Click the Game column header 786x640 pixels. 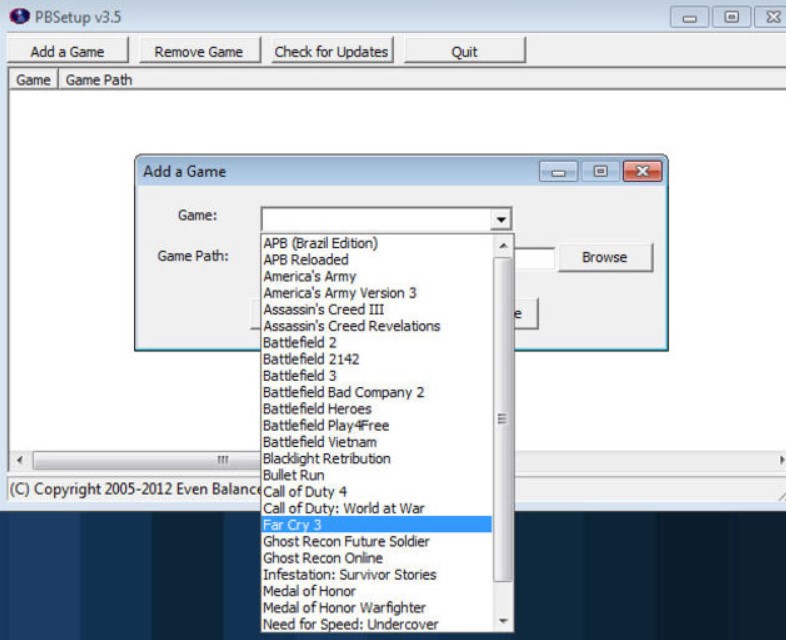[34, 80]
